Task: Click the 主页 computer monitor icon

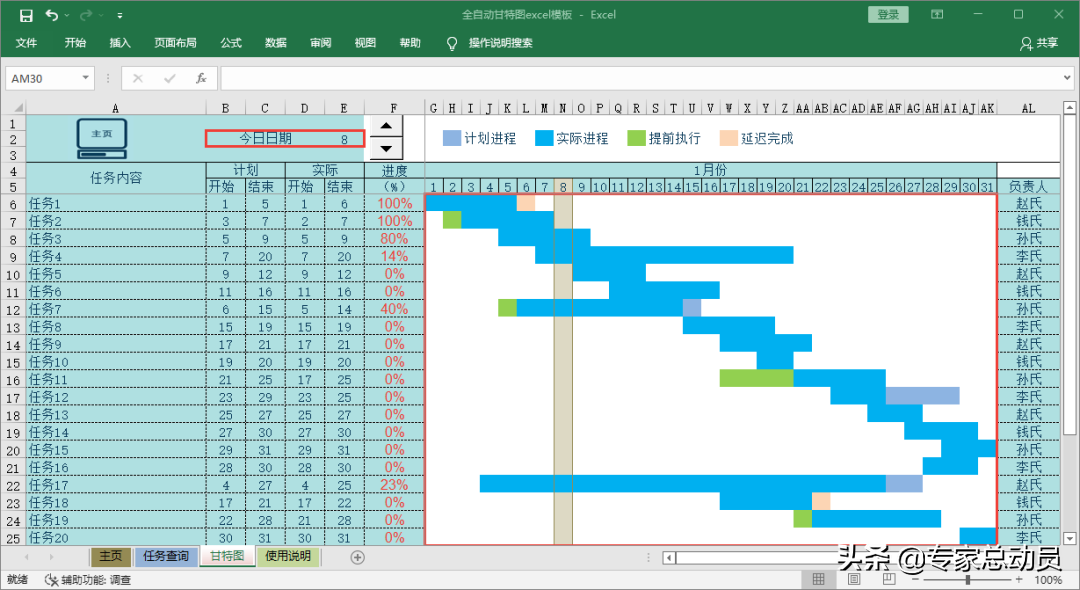Action: coord(102,138)
